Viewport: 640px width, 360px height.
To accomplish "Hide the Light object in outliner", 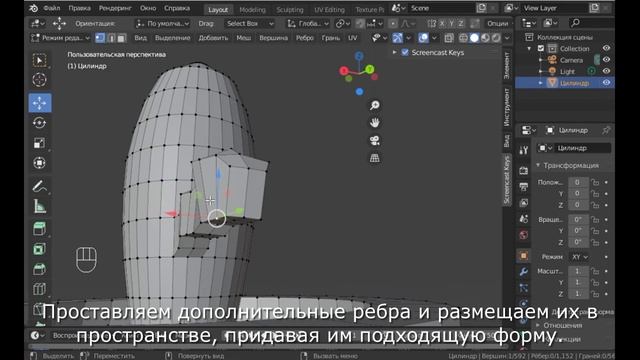I will [x=607, y=71].
